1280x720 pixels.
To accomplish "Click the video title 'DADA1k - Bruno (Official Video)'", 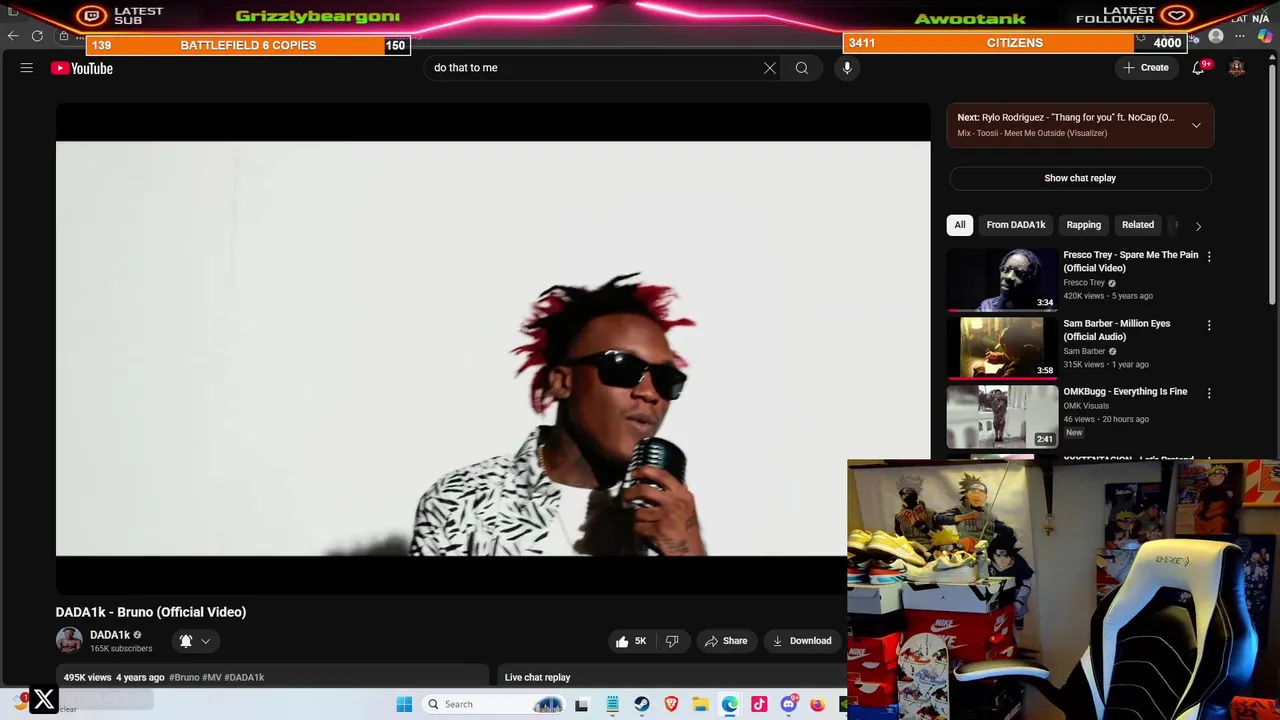I will tap(151, 612).
